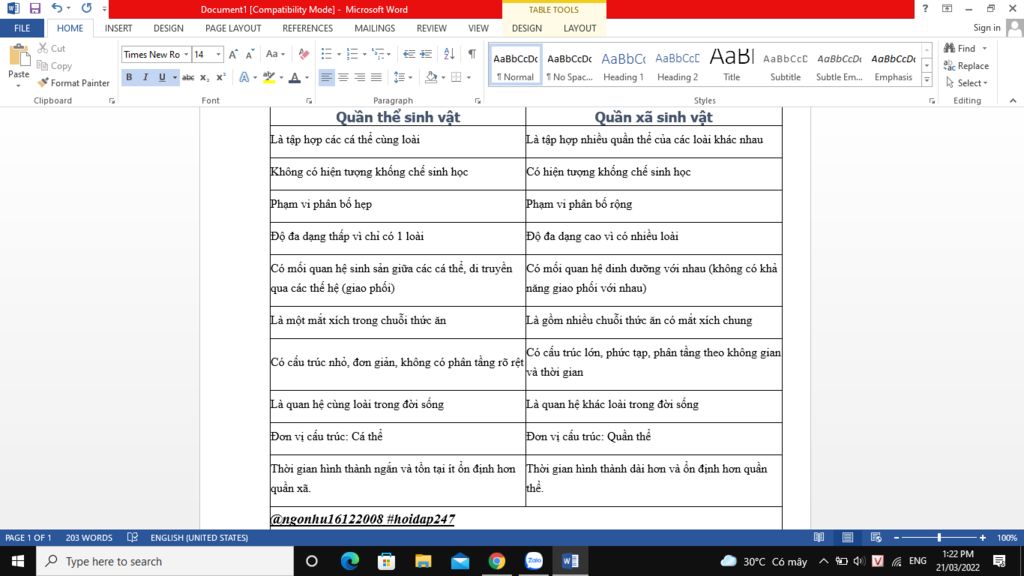Justify the paragraph text
1024x576 pixels.
376,77
